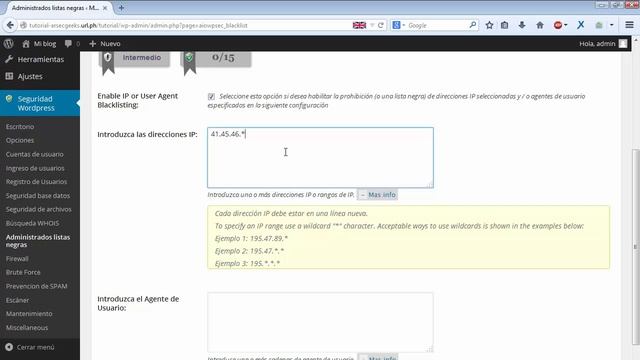Expand the Adblock icon dropdown arrow
Viewport: 640px width, 360px height.
coord(566,25)
